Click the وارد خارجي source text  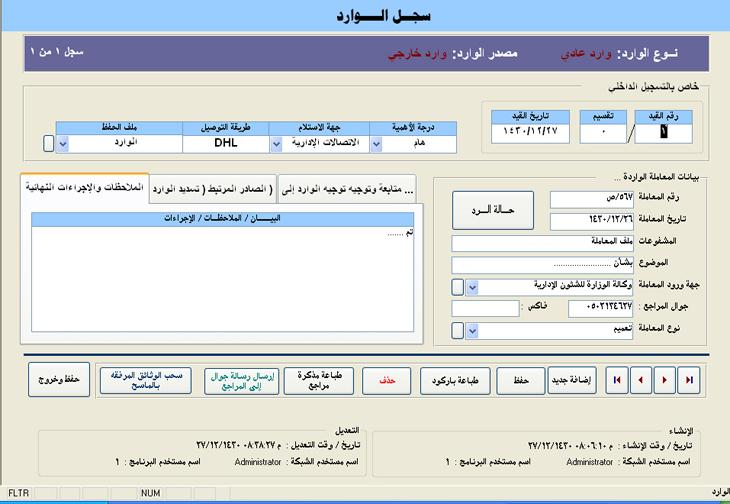coord(417,54)
